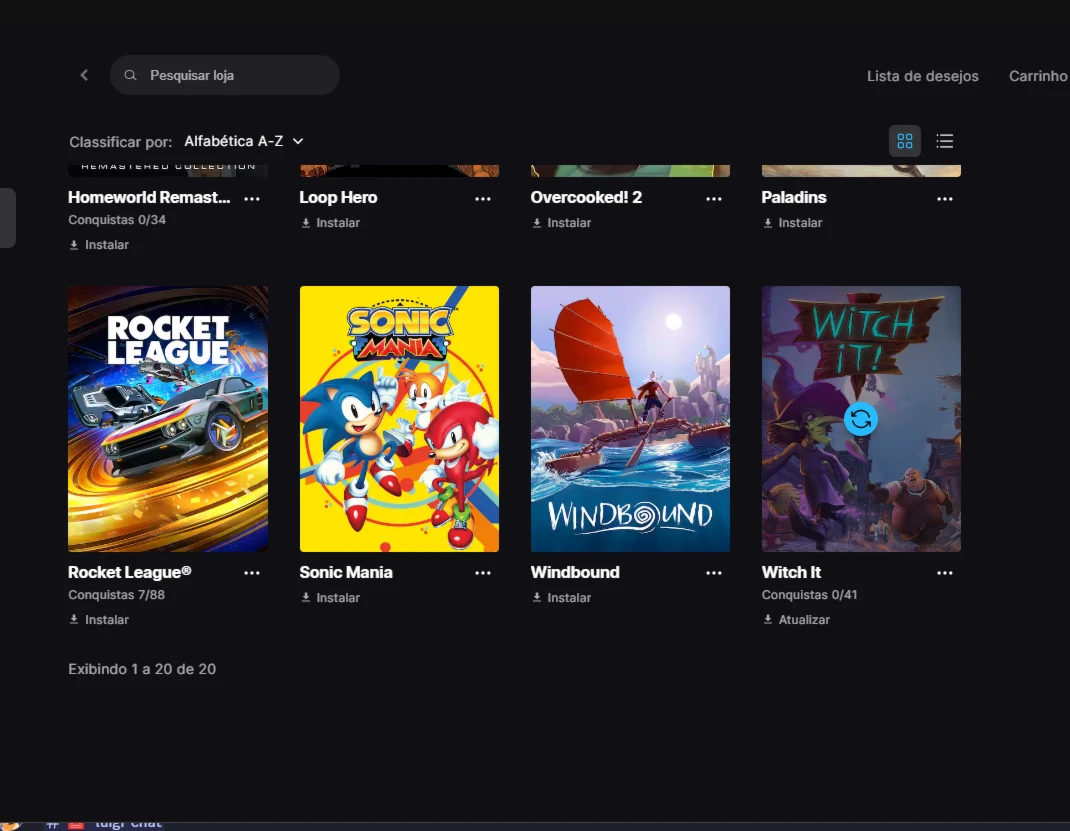Screen dimensions: 1070x831
Task: Install Windbound
Action: click(x=562, y=598)
